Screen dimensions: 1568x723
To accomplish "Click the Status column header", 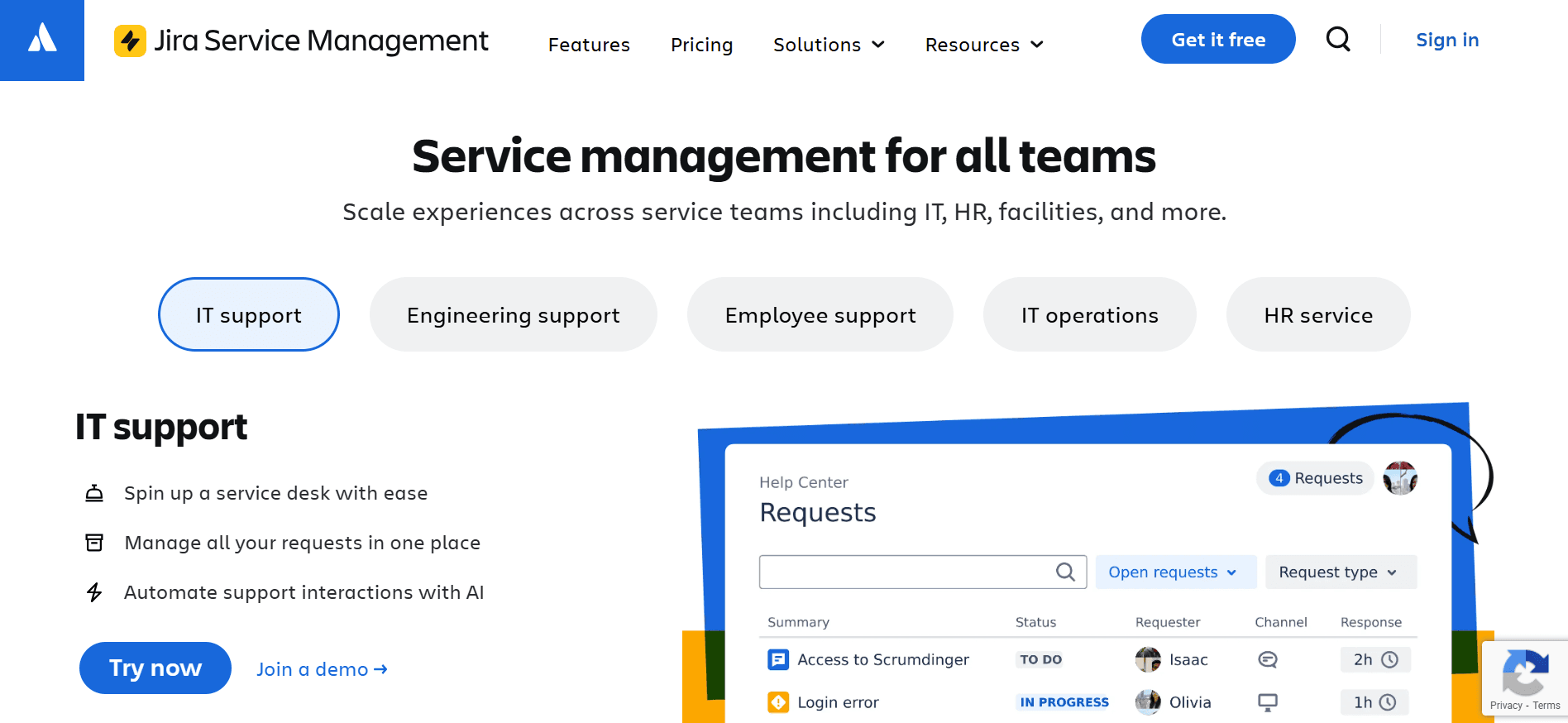I will click(1035, 622).
